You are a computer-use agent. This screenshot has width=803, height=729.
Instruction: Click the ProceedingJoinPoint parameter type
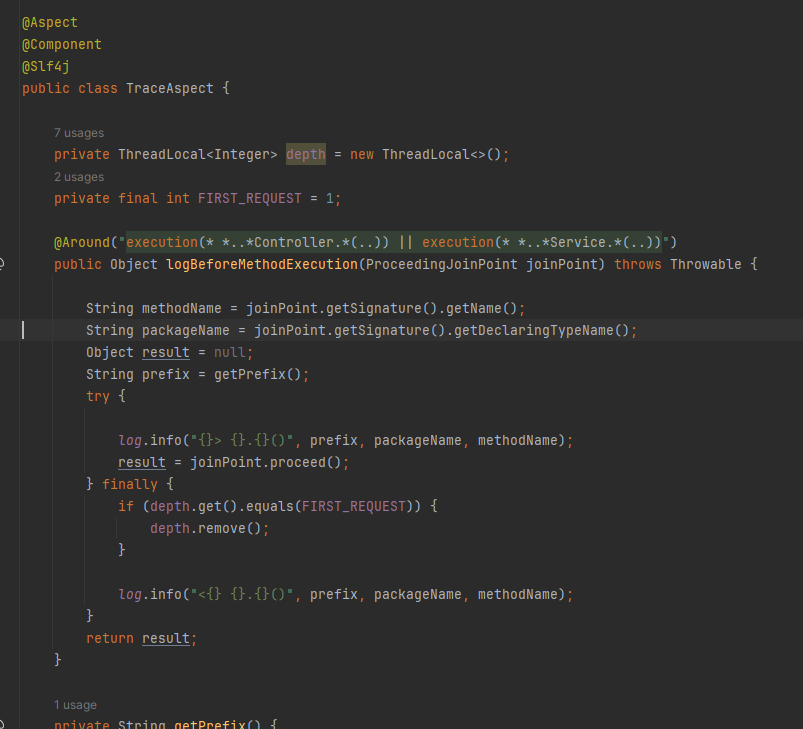441,265
